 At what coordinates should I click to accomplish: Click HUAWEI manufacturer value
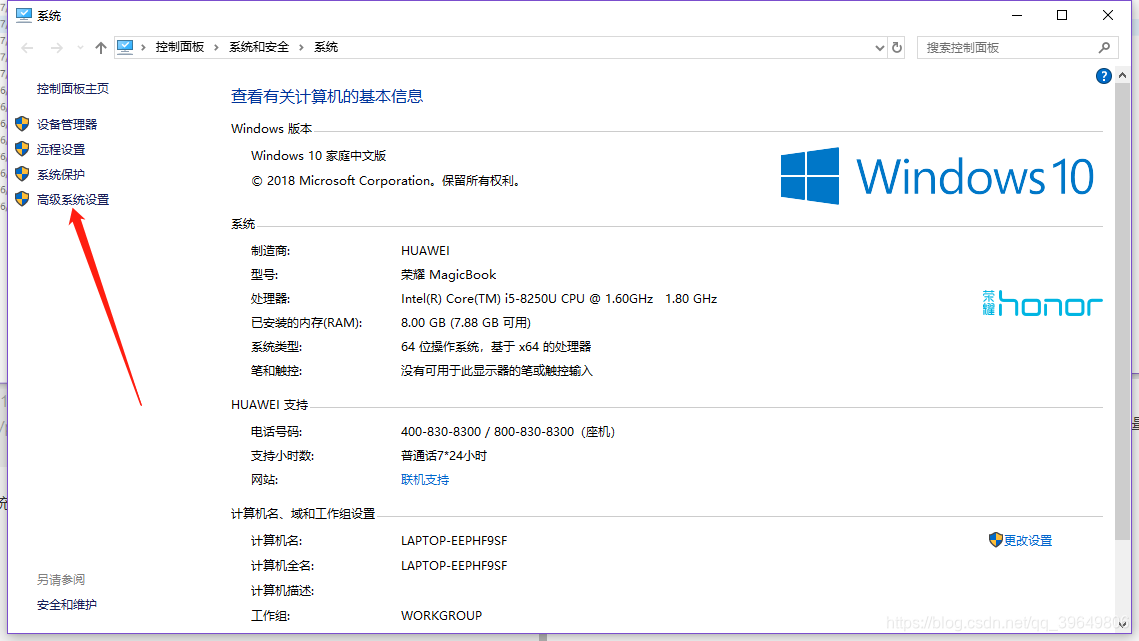click(x=425, y=251)
